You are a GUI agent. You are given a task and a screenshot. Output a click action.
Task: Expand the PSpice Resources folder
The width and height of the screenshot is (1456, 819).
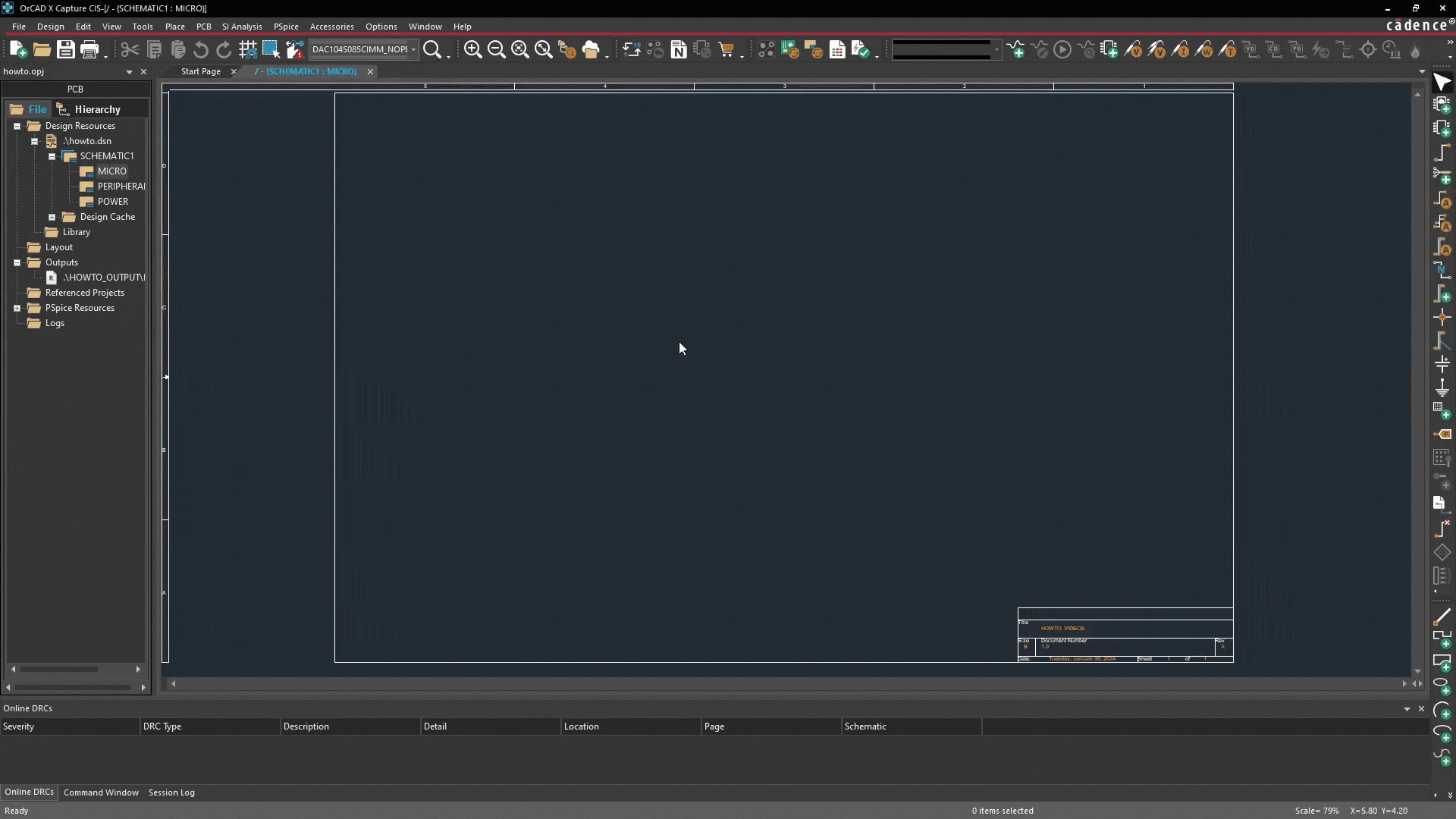pos(17,308)
